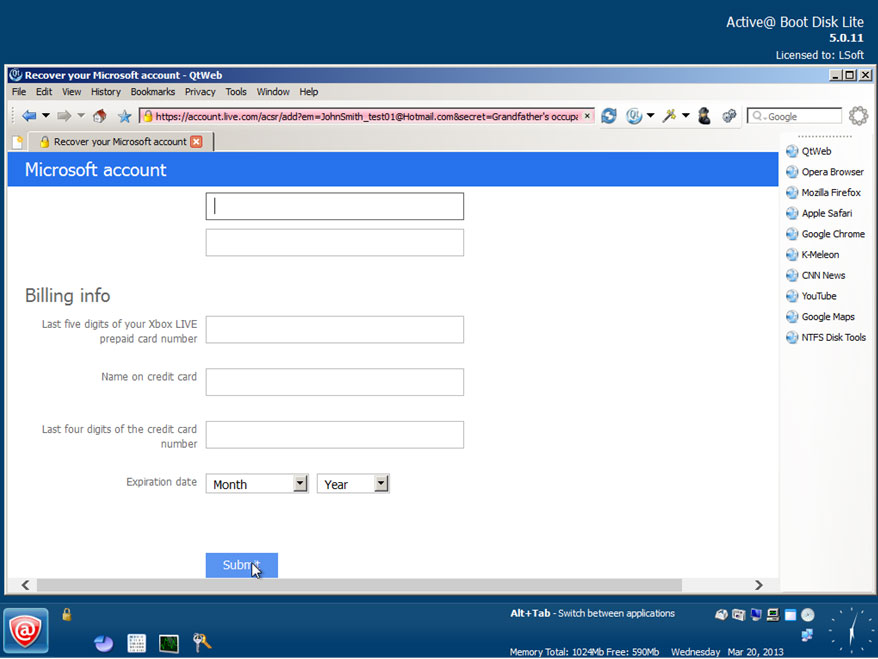Launch the green monitor taskbar icon
The width and height of the screenshot is (878, 659).
tap(169, 643)
